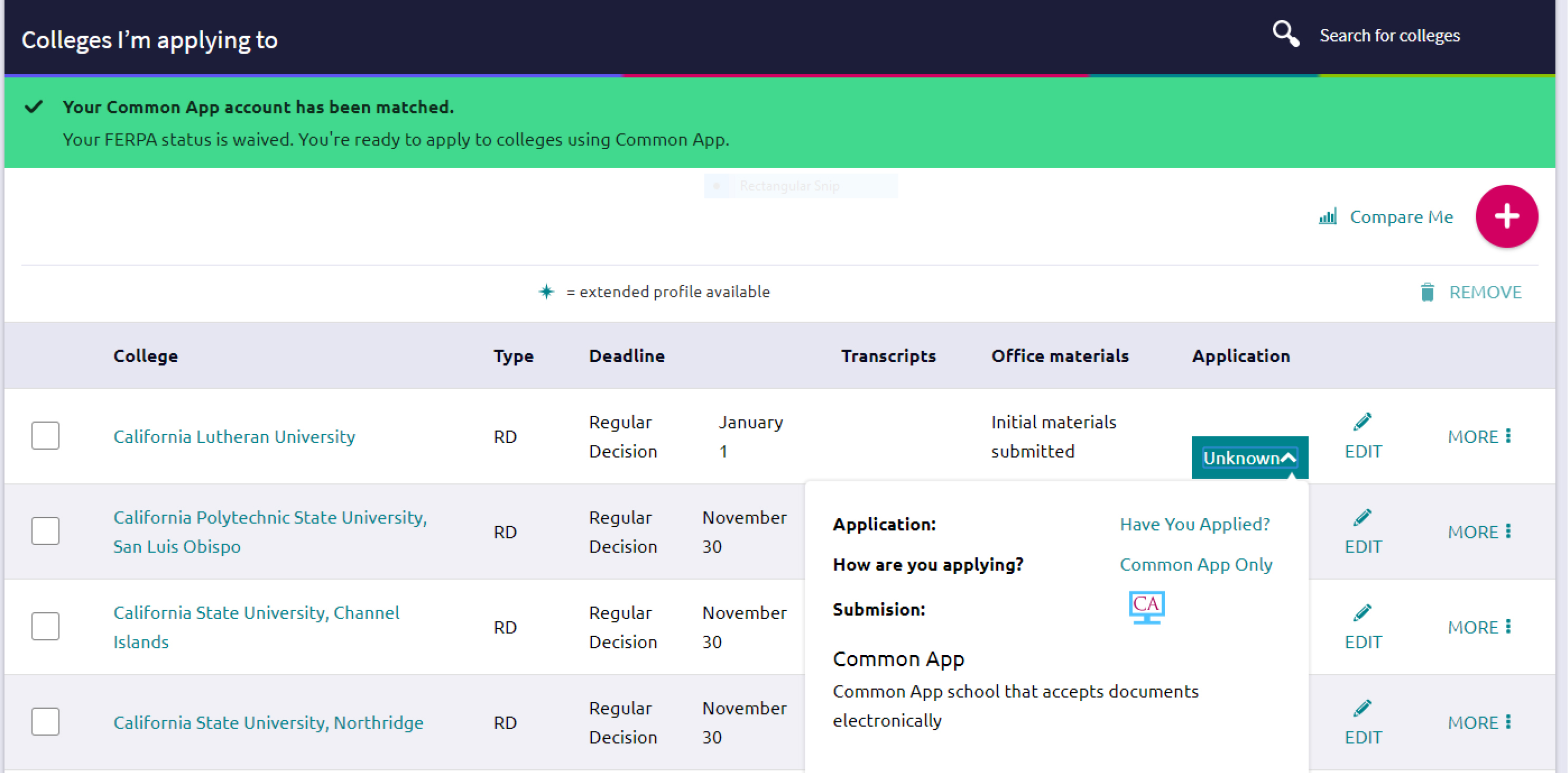This screenshot has height=773, width=1568.
Task: Click 'Your Common App account has been matched' text
Action: (258, 107)
